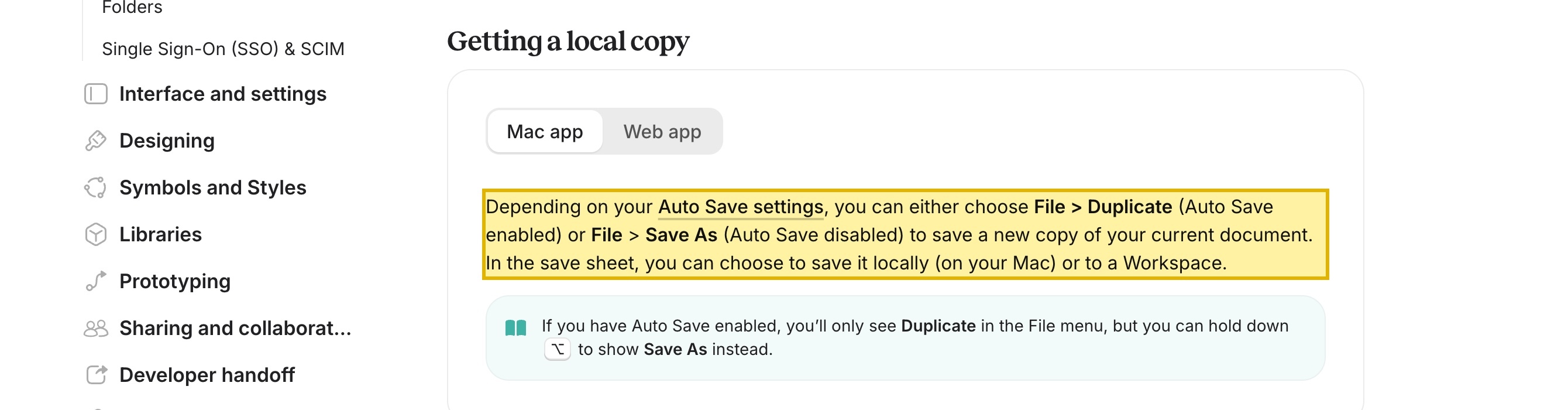Expand the Developer handoff section
1568x410 pixels.
coord(207,375)
